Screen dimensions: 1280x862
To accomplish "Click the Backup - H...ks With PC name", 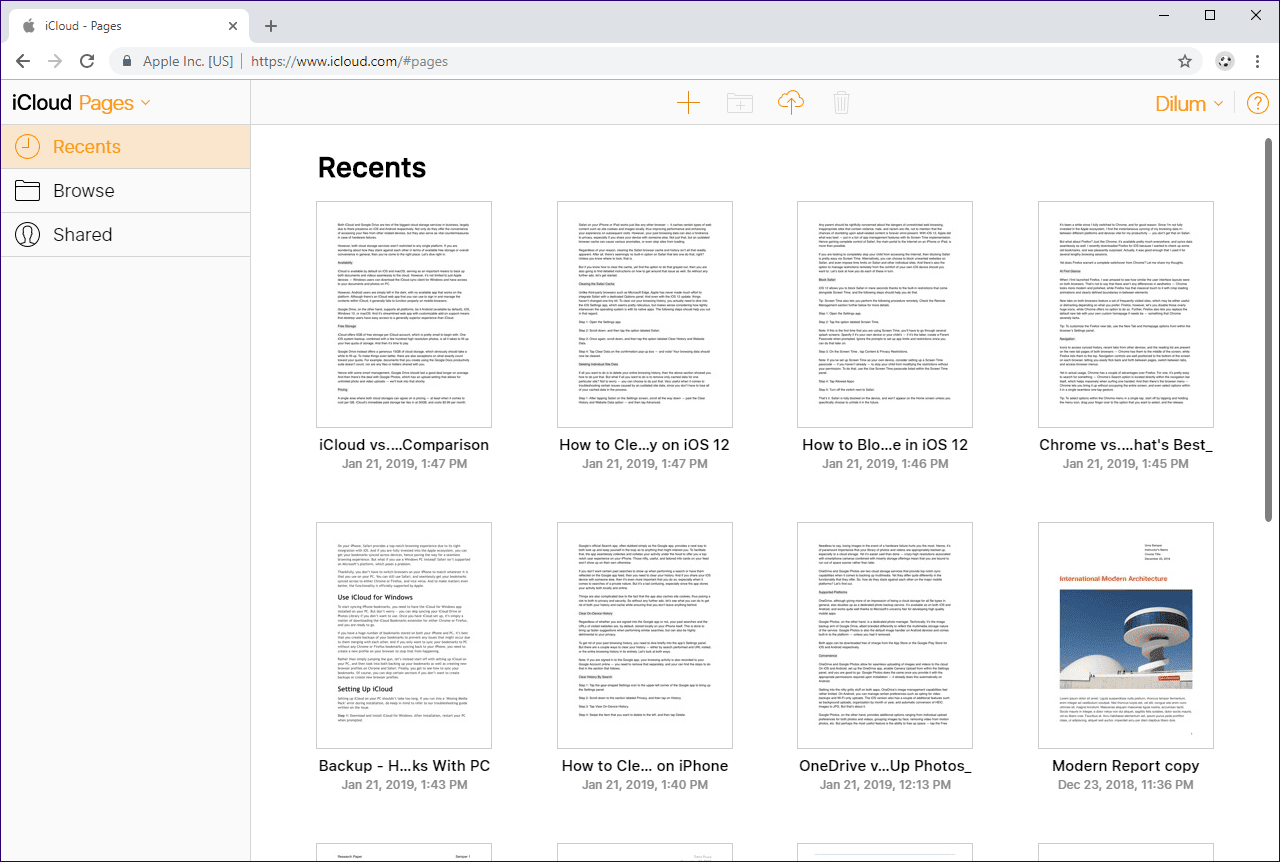I will [404, 766].
